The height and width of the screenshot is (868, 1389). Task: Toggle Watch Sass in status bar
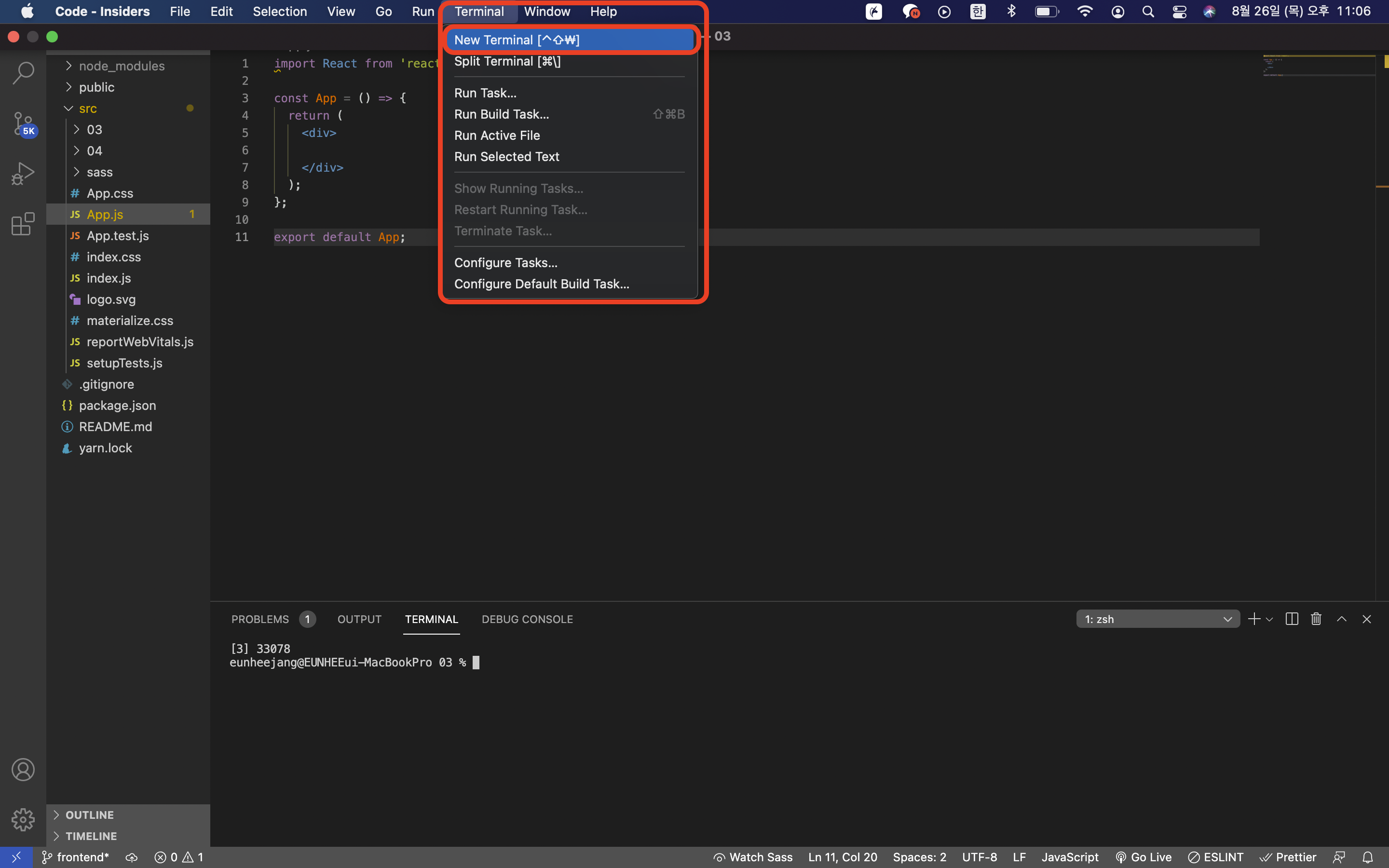tap(753, 857)
